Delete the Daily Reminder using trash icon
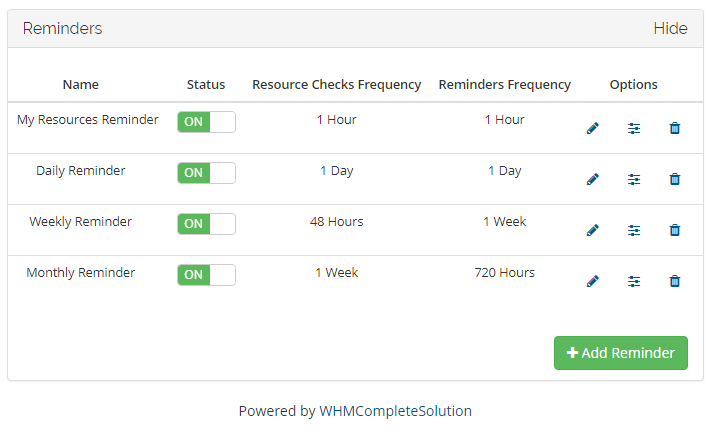This screenshot has height=434, width=714. tap(674, 180)
